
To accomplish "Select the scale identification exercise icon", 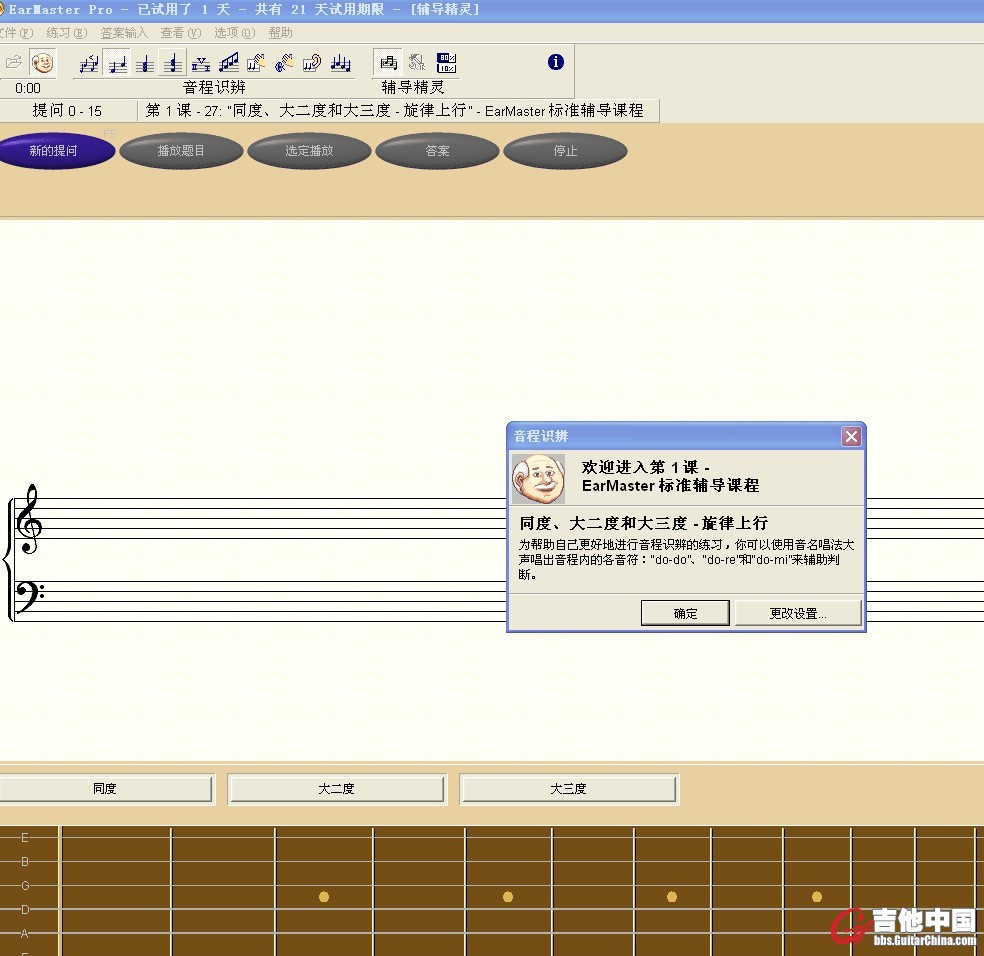I will click(x=228, y=63).
